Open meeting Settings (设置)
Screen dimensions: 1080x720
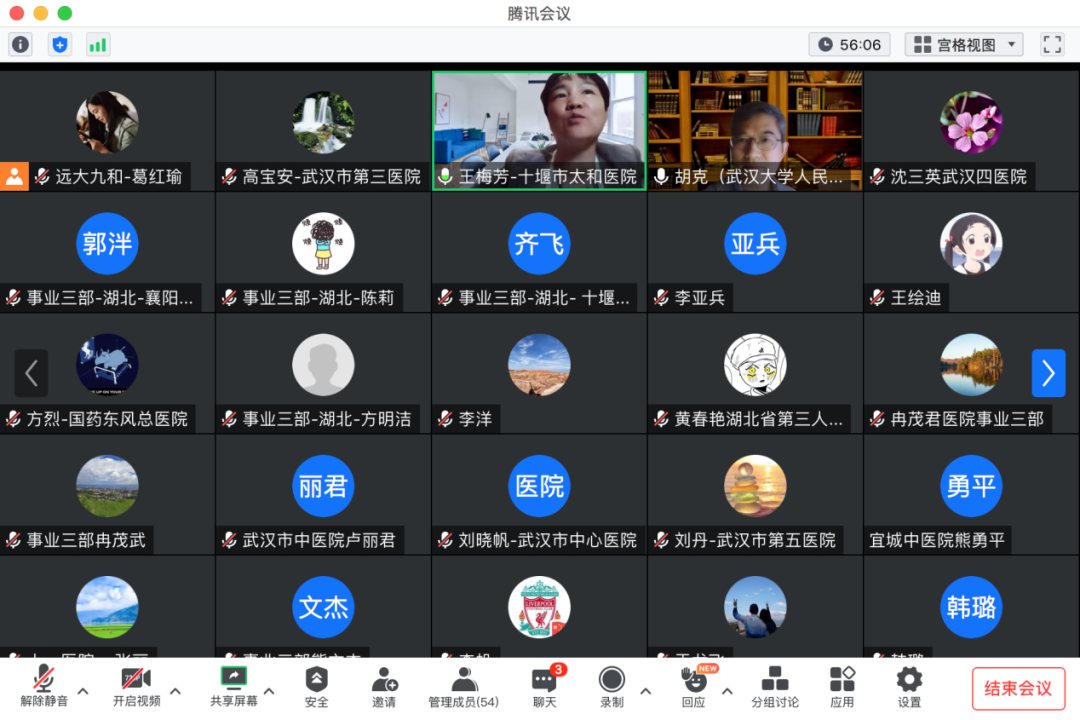click(x=909, y=686)
